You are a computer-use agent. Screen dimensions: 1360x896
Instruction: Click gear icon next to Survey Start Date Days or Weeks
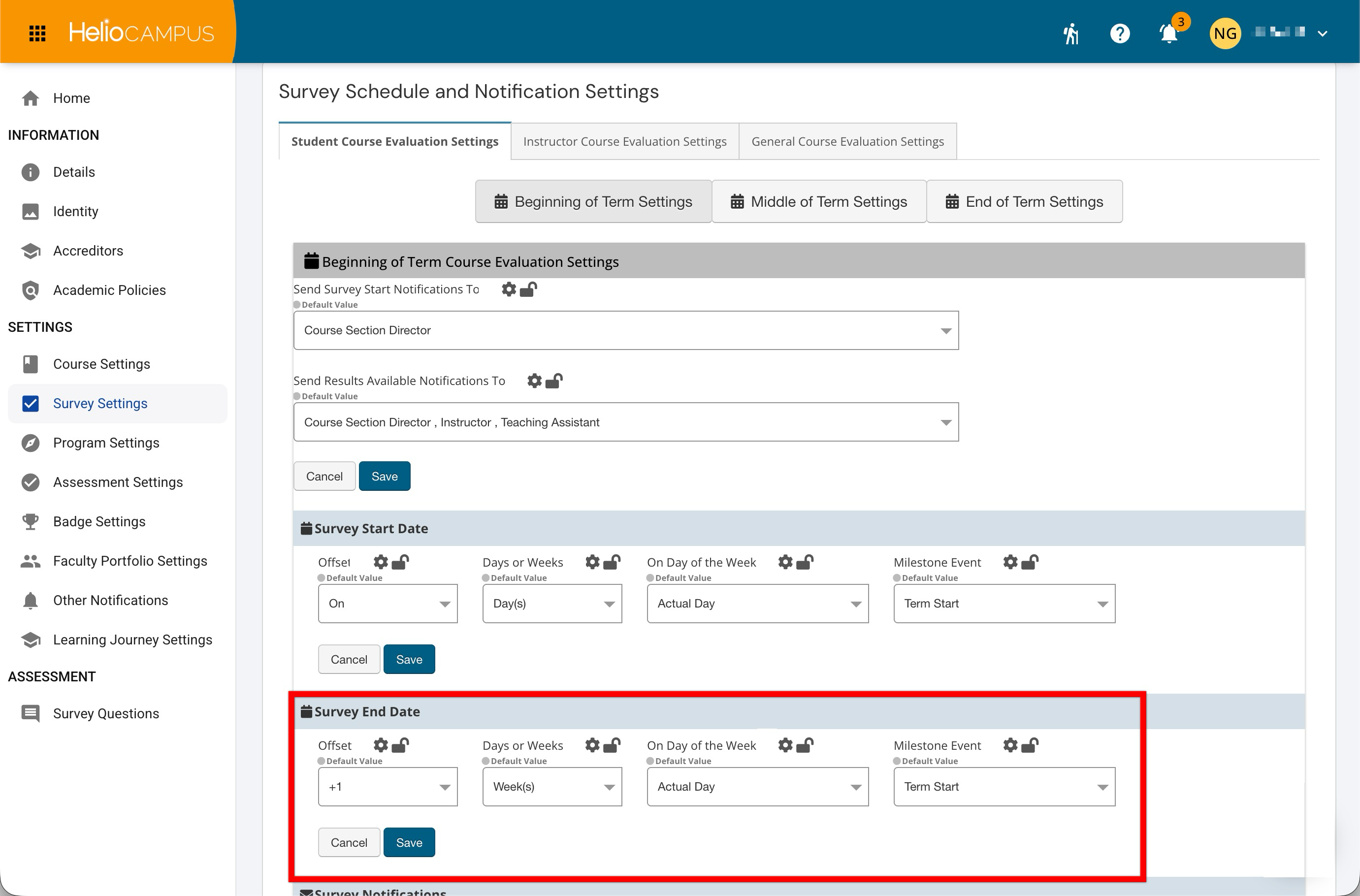point(592,562)
